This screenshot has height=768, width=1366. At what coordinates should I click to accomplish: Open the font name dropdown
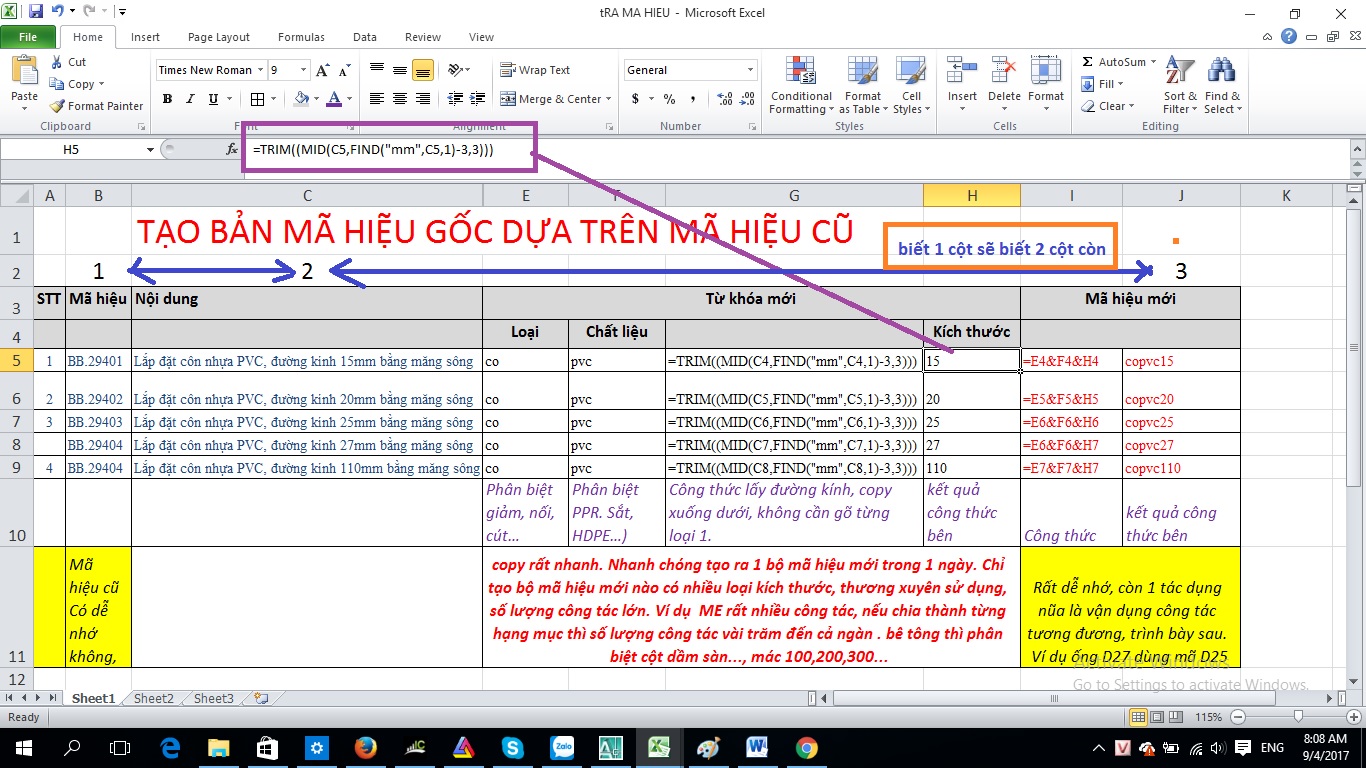(260, 70)
